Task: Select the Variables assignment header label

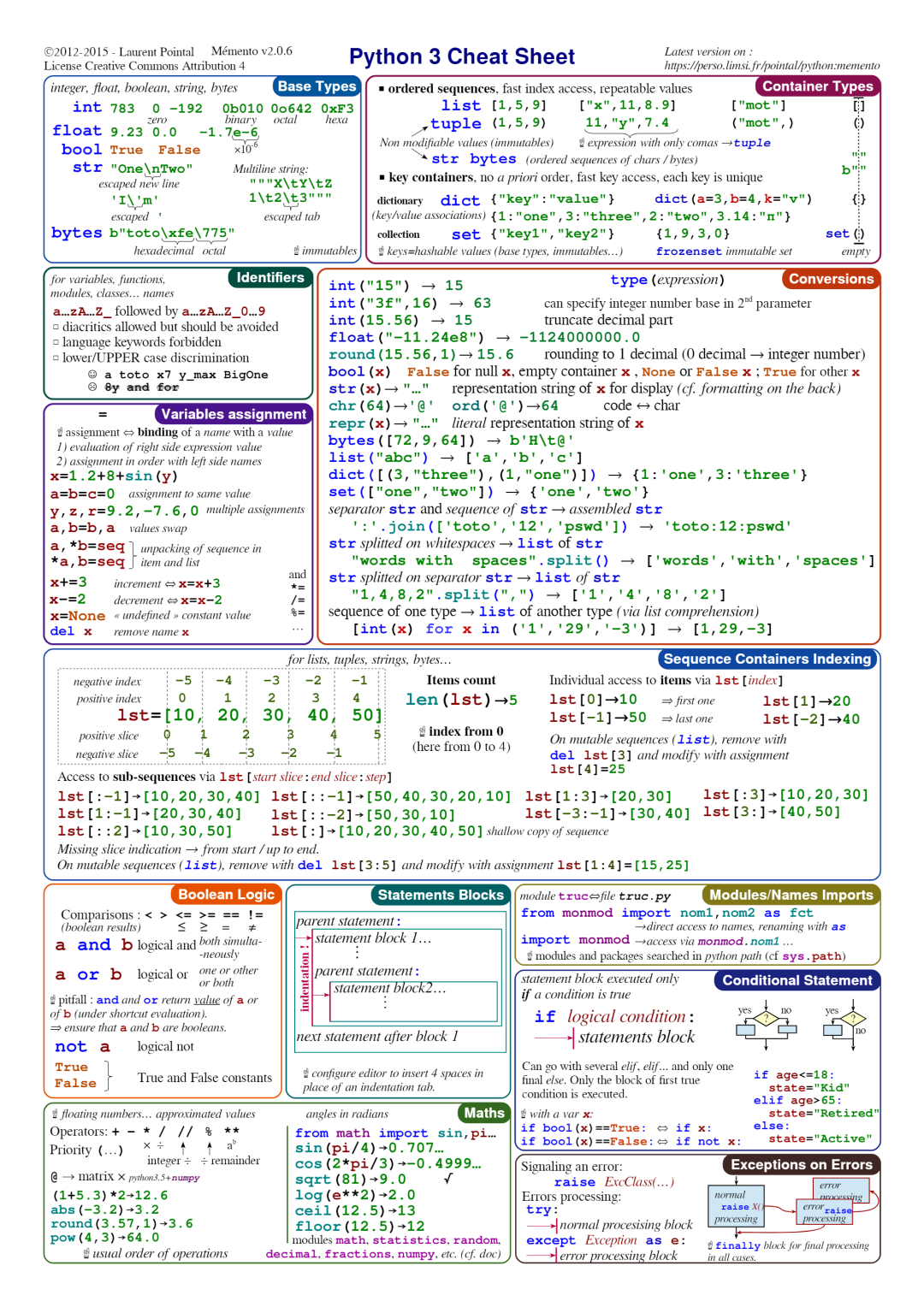Action: click(x=234, y=414)
